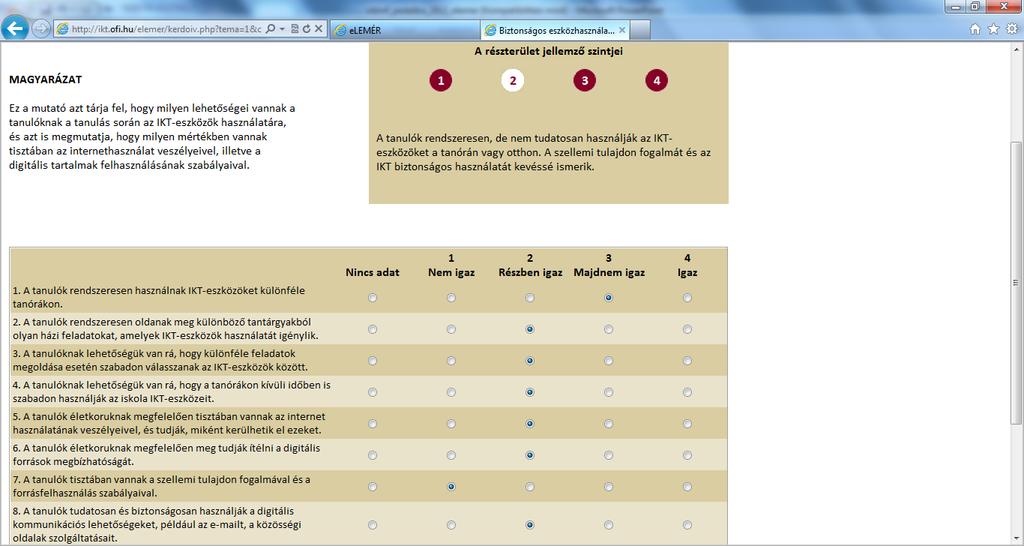Choose Nincs adat for question 1
Image resolution: width=1024 pixels, height=546 pixels.
point(372,298)
